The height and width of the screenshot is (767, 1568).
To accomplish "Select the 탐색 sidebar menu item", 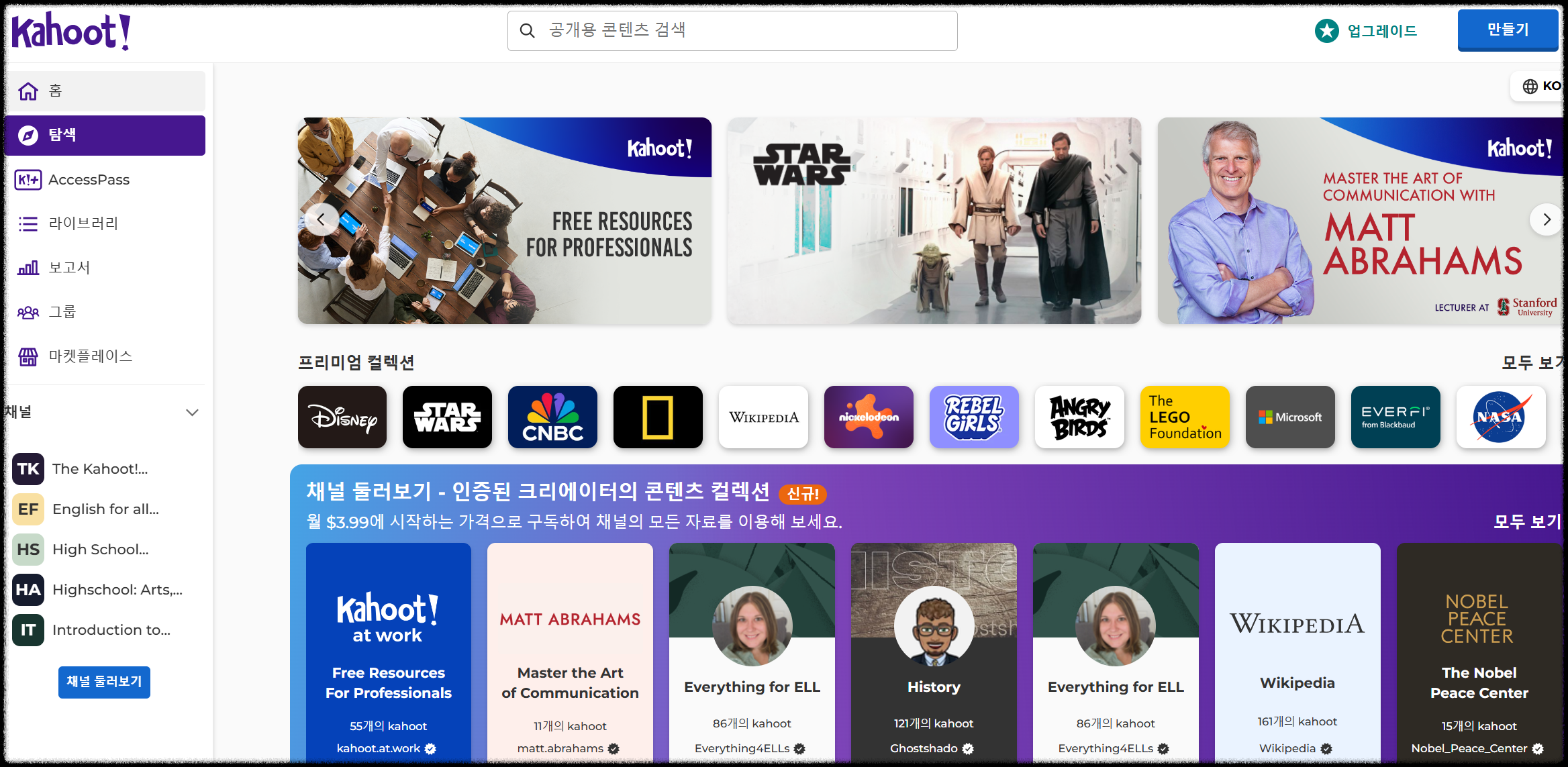I will tap(105, 135).
